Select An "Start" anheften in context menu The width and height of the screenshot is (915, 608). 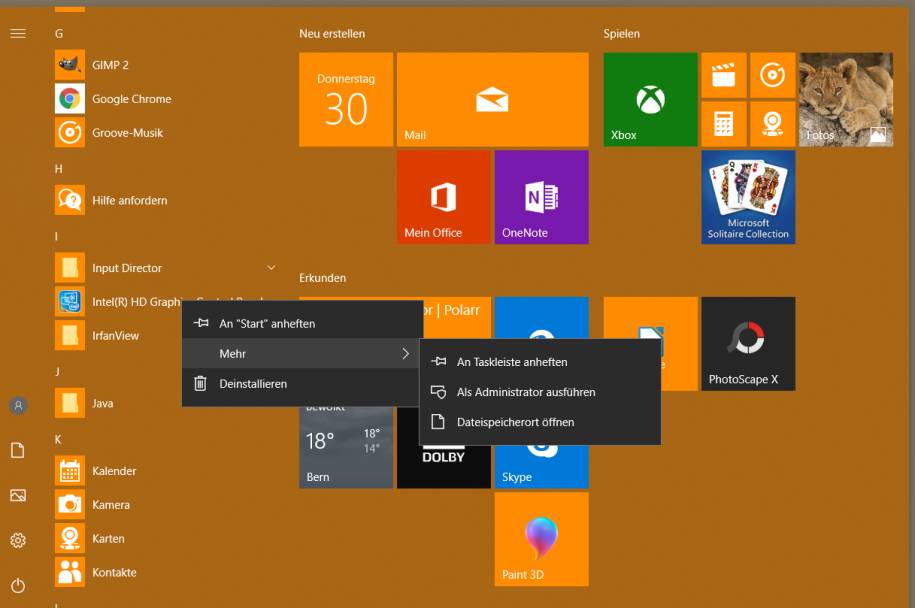coord(267,324)
